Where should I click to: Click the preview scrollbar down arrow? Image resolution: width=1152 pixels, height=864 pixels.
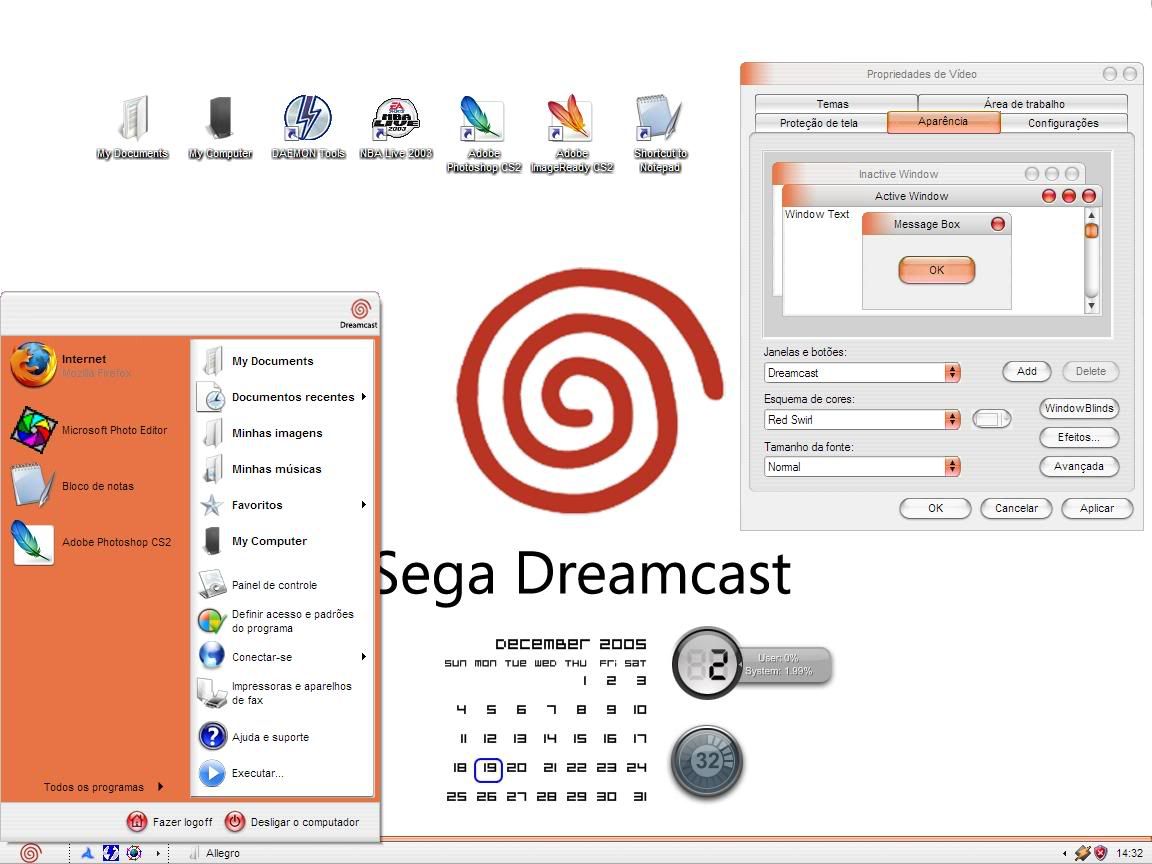[x=1092, y=306]
